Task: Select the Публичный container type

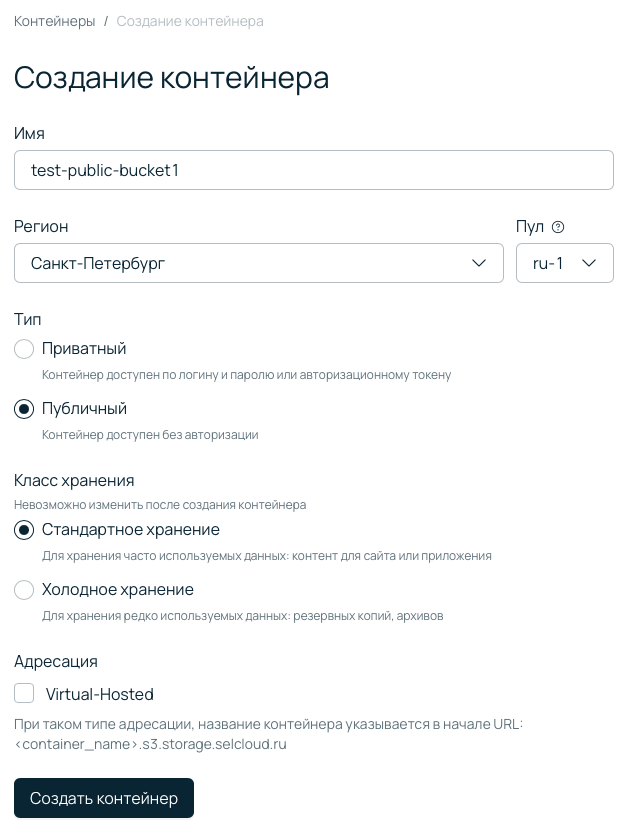Action: (x=24, y=409)
